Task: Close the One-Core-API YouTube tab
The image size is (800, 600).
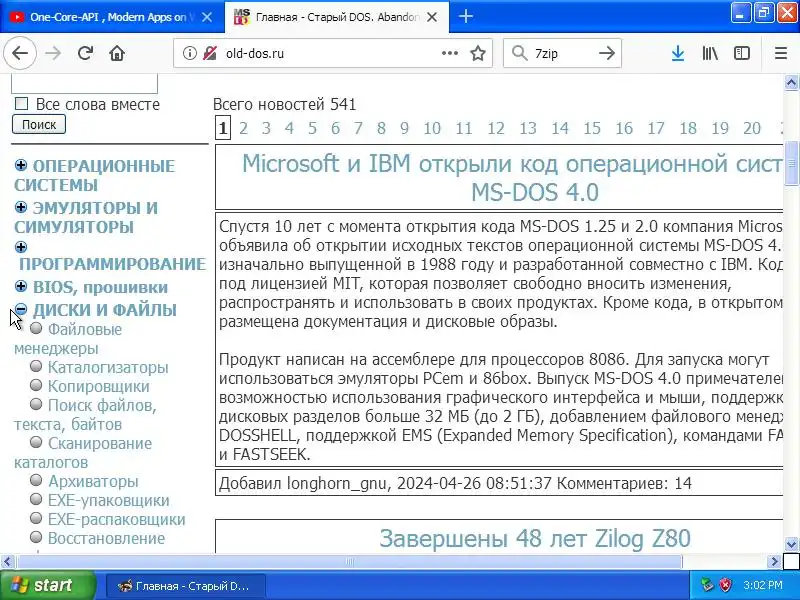Action: coord(207,17)
